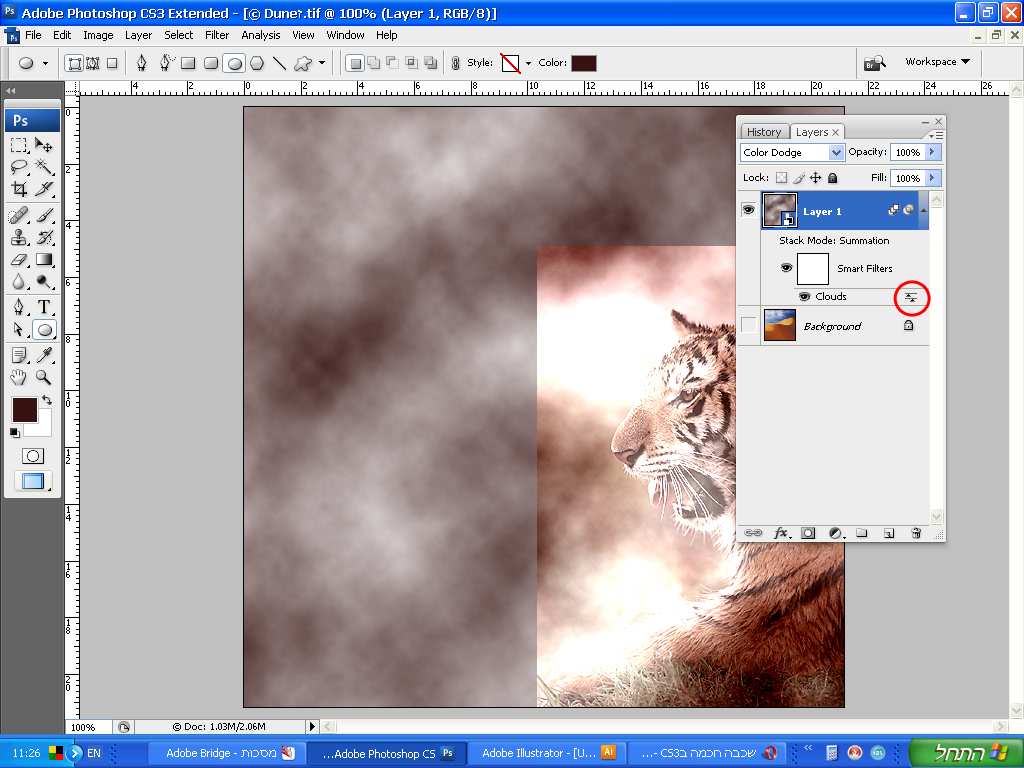
Task: Open the Filter menu
Action: pos(217,35)
